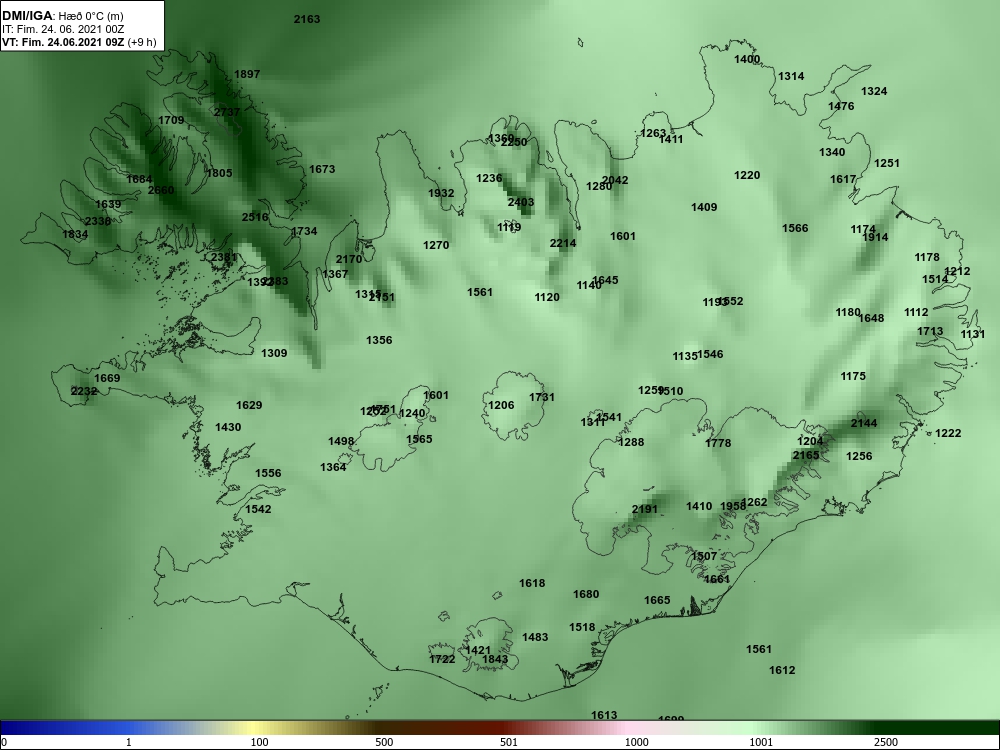Viewport: 1000px width, 750px height.
Task: Click the 500 label on the color scale
Action: point(384,742)
